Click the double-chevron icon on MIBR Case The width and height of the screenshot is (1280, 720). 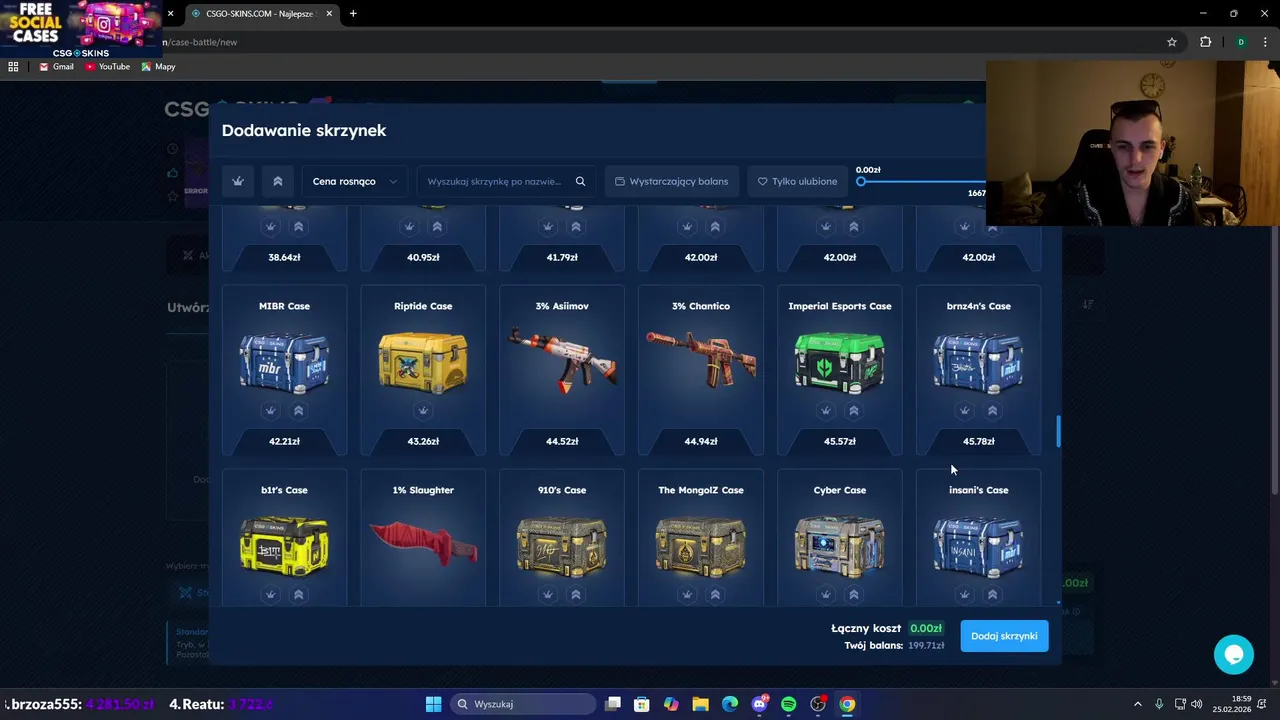point(298,410)
